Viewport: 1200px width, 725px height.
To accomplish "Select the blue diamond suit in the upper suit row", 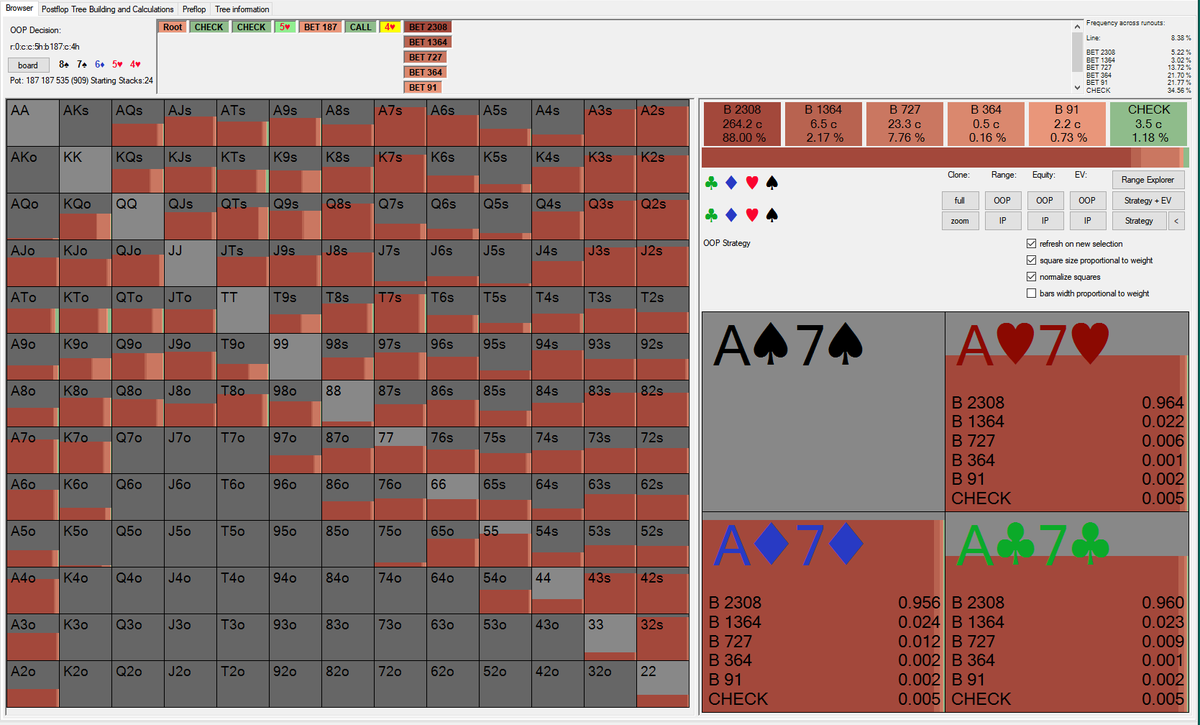I will pos(731,183).
